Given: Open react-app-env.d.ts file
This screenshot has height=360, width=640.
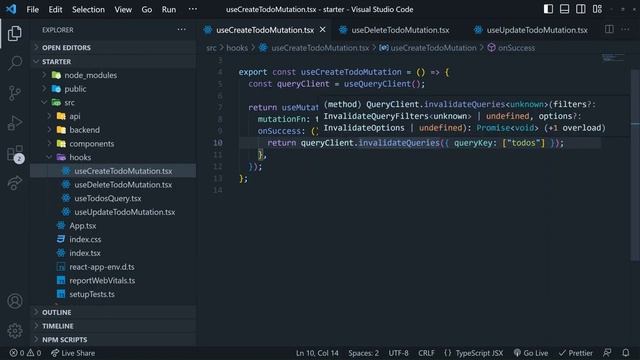Looking at the screenshot, I should (113, 267).
